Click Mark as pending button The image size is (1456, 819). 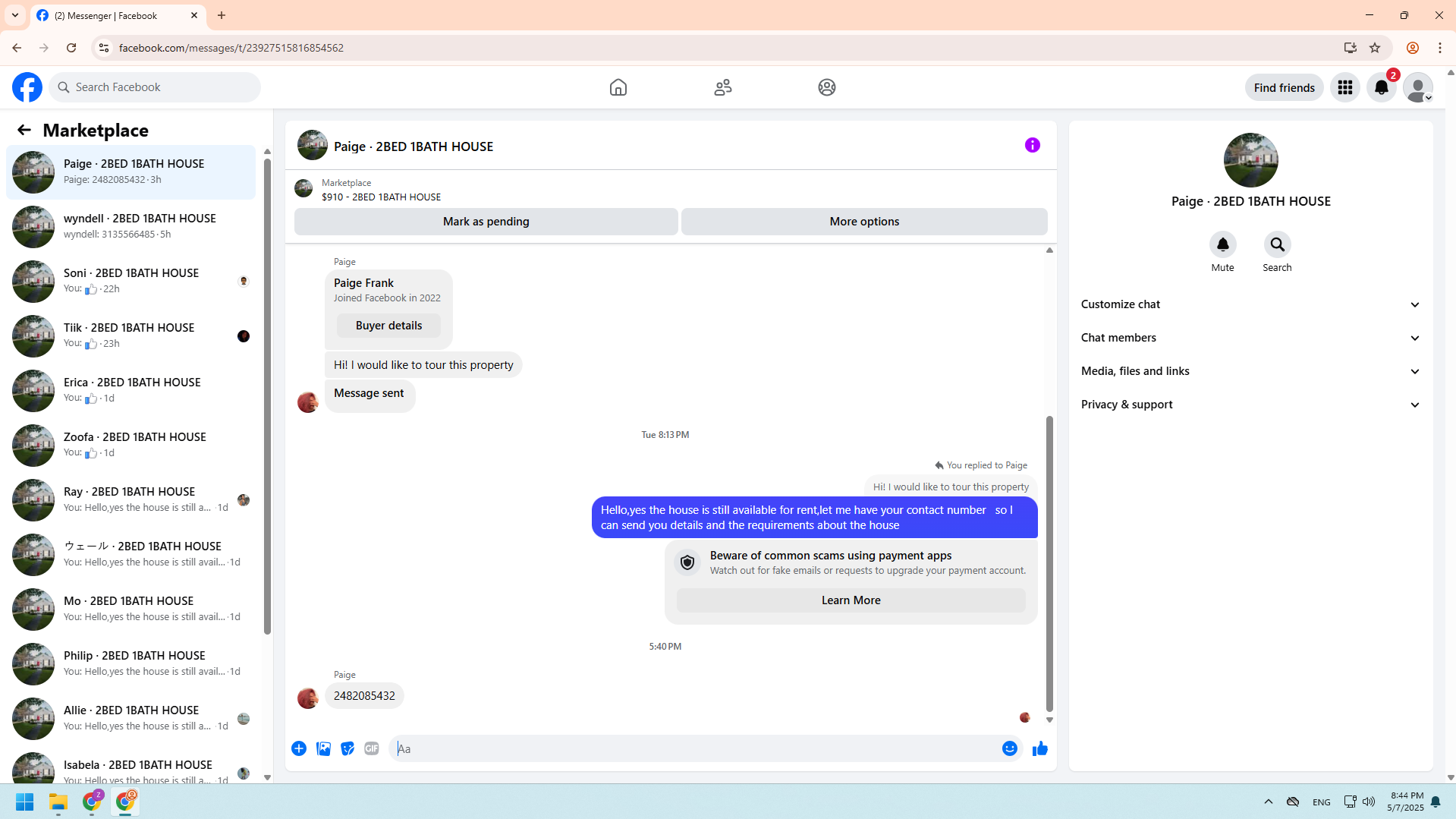486,222
